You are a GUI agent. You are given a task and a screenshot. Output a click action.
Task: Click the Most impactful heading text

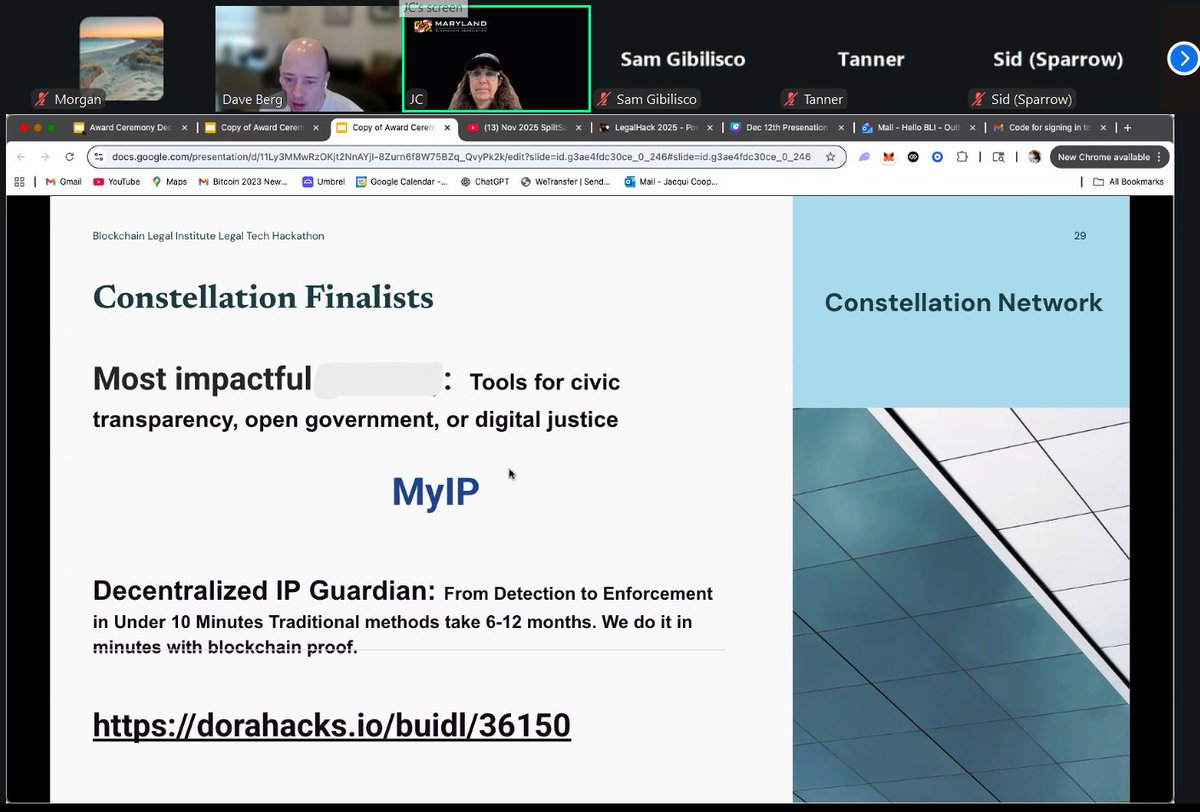(x=202, y=380)
